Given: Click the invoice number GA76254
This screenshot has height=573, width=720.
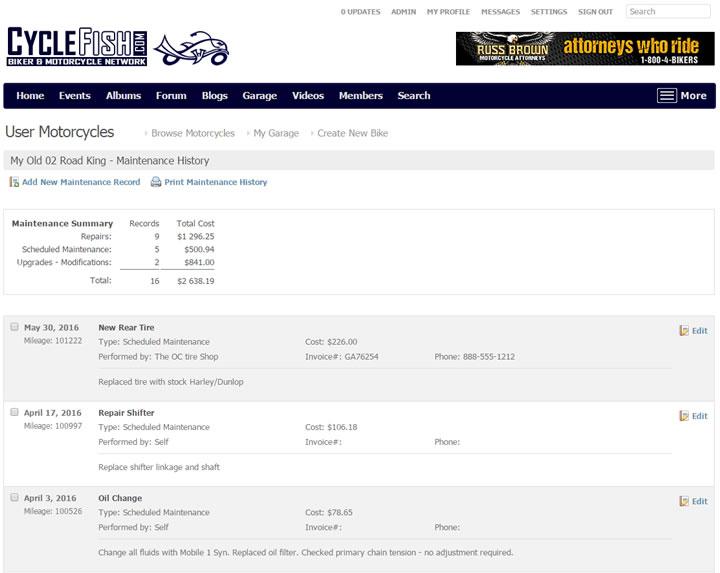Looking at the screenshot, I should [x=361, y=357].
